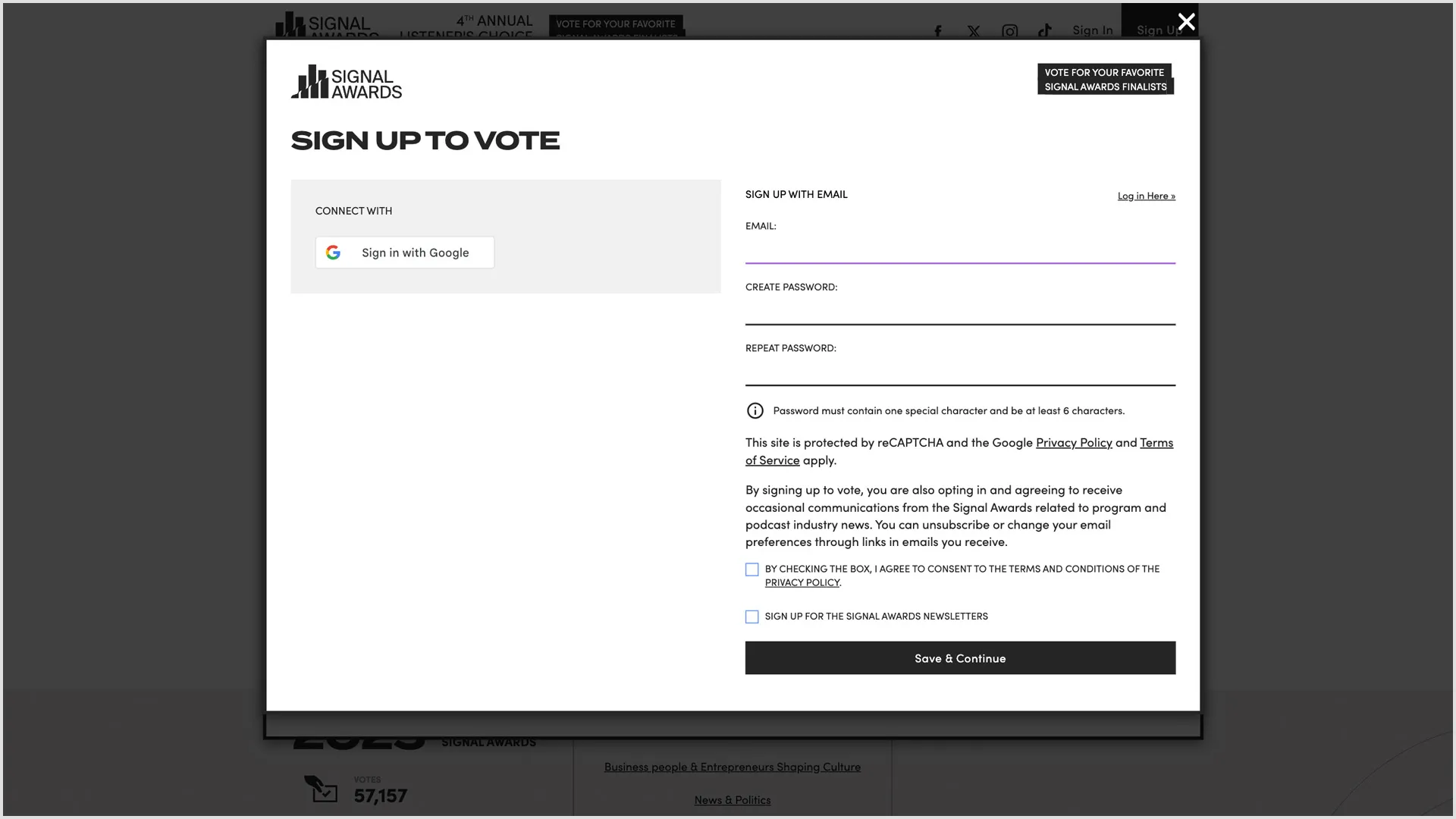Click the Repeat Password field

(960, 372)
